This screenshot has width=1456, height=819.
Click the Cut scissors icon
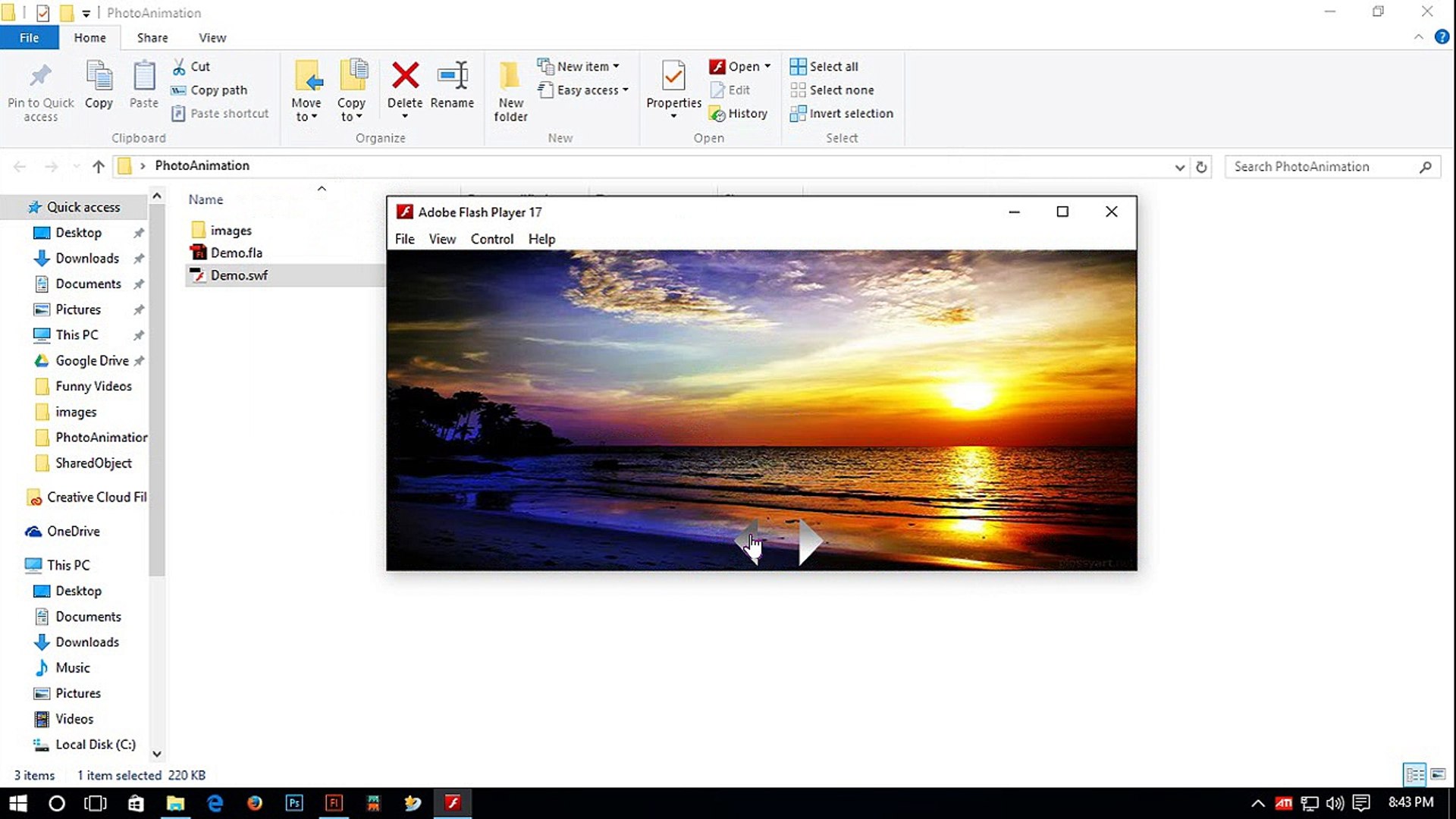179,67
